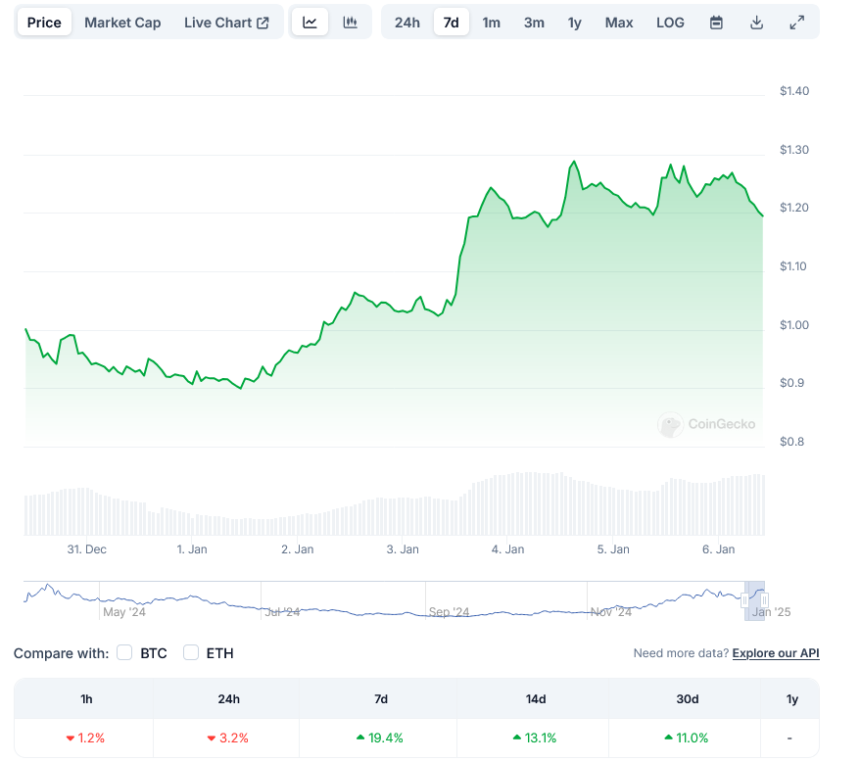The image size is (860, 762).
Task: Tick the ETH comparison checkbox
Action: pos(191,653)
